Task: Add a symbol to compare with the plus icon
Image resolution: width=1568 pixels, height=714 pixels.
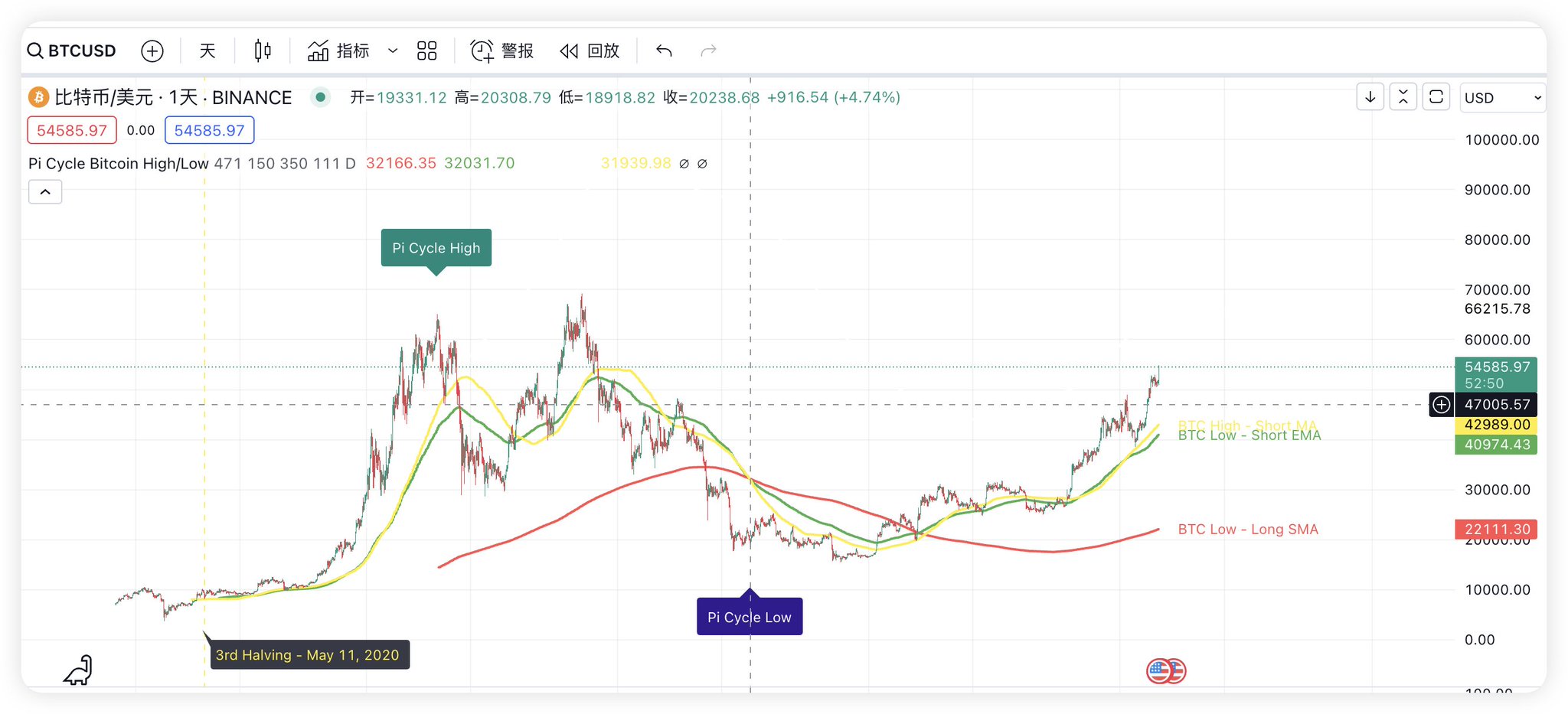Action: (152, 51)
